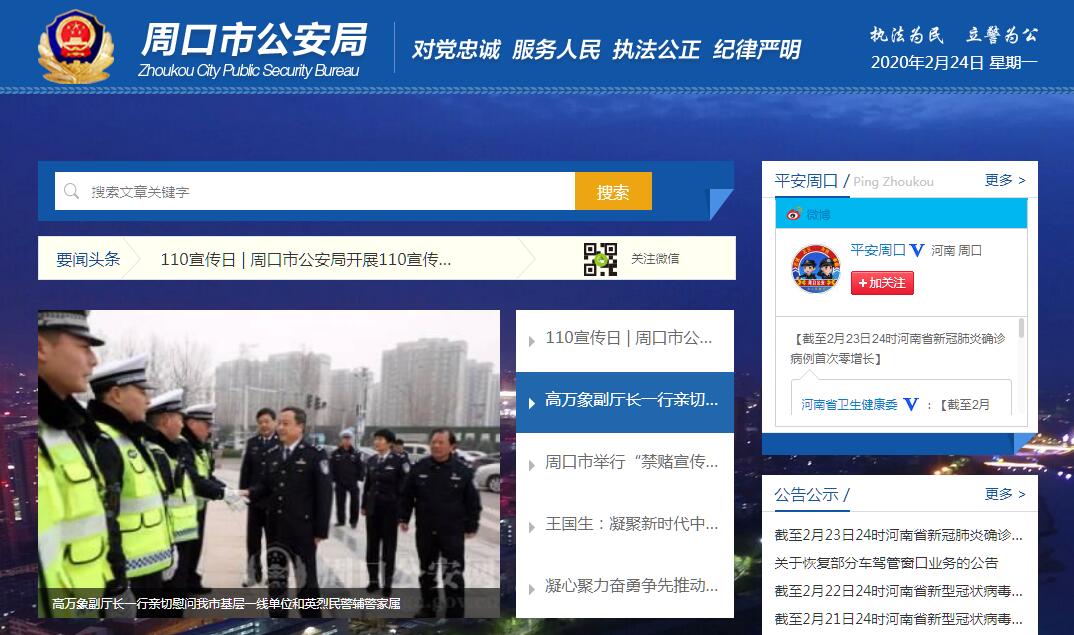Select the 周口市举行 禁赌宣传 news tab
The width and height of the screenshot is (1074, 635).
point(625,463)
